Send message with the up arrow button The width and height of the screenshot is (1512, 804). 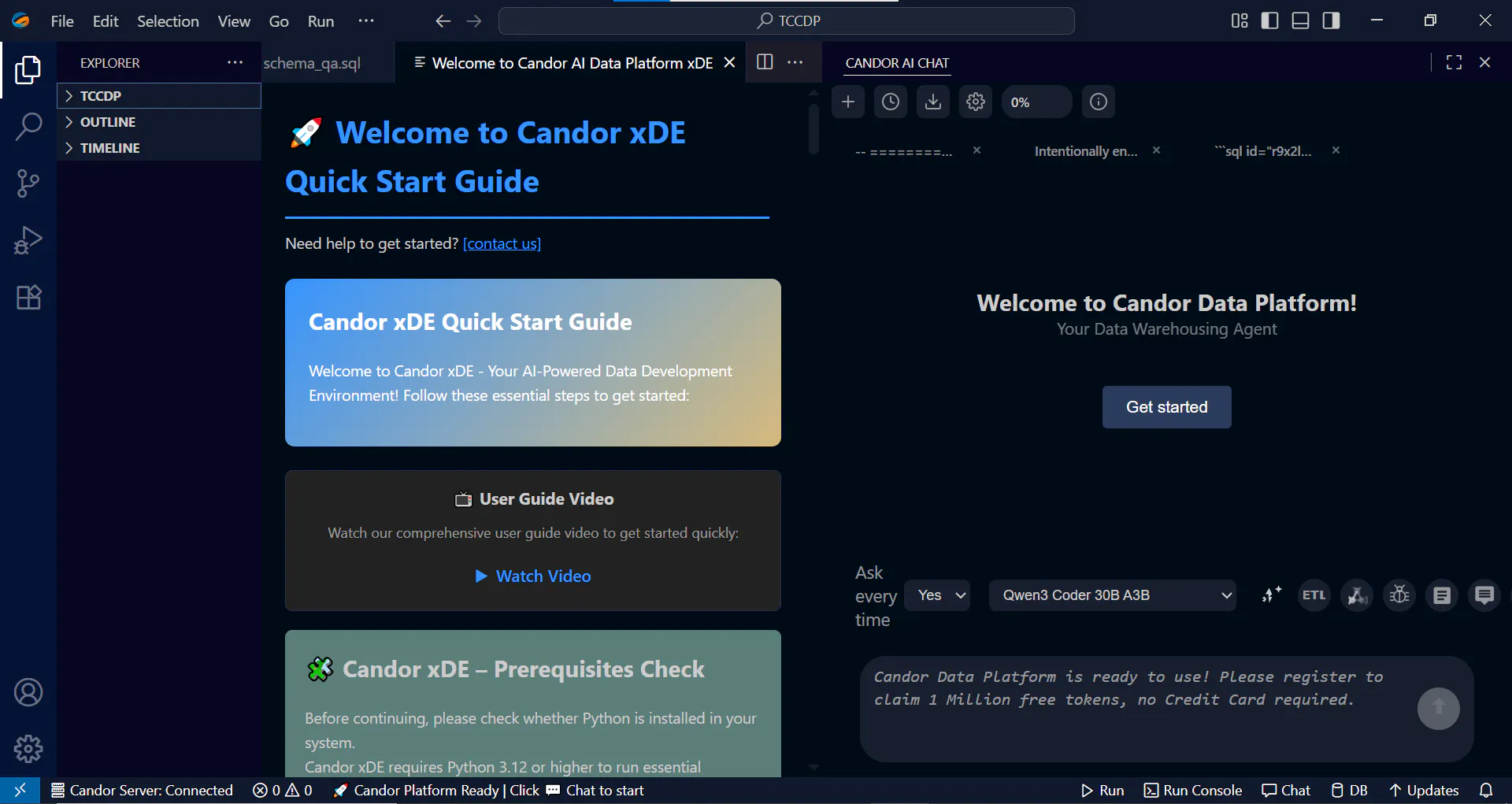click(1439, 709)
